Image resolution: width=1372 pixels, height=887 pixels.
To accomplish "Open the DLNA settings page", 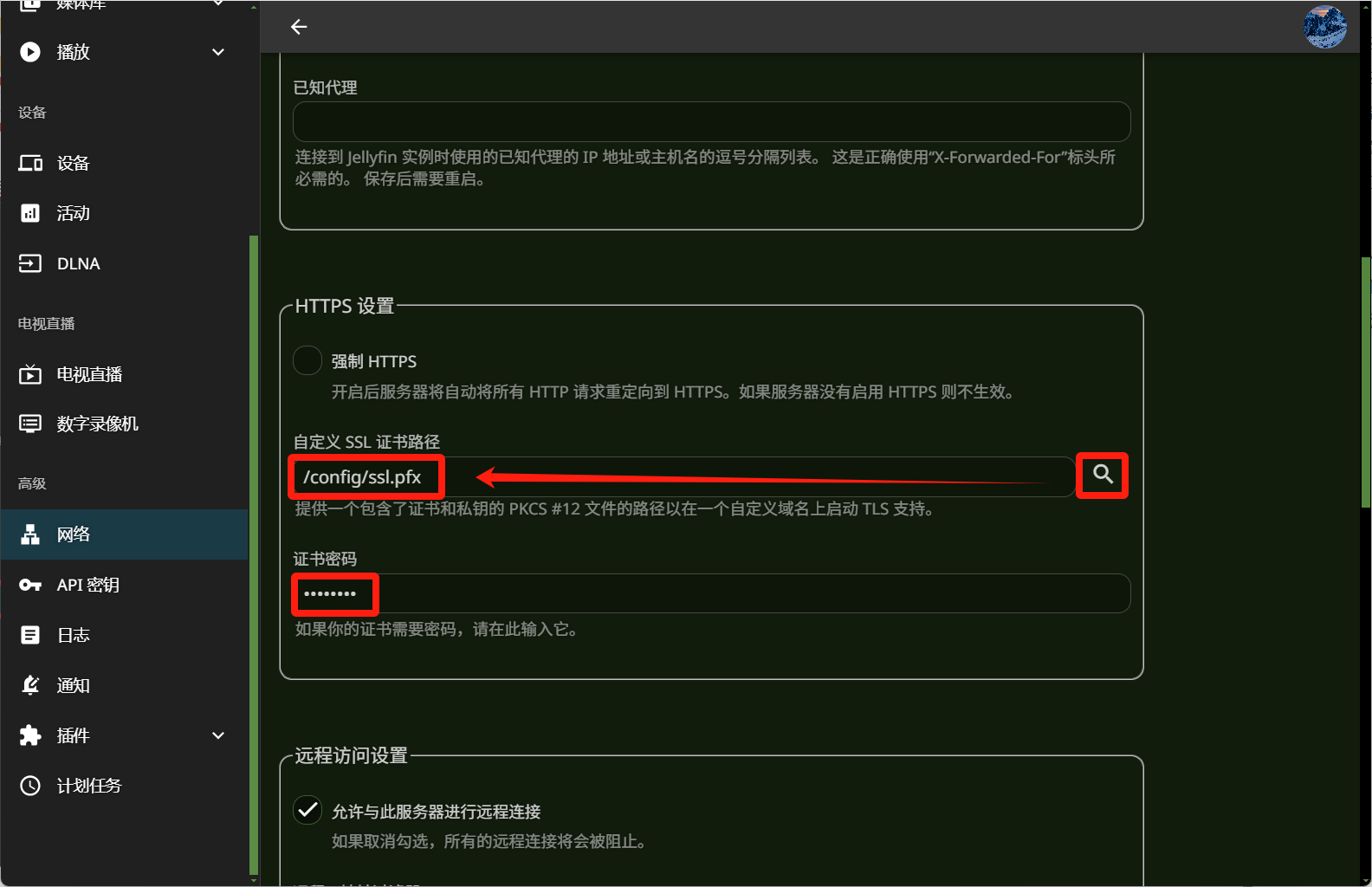I will click(x=78, y=263).
